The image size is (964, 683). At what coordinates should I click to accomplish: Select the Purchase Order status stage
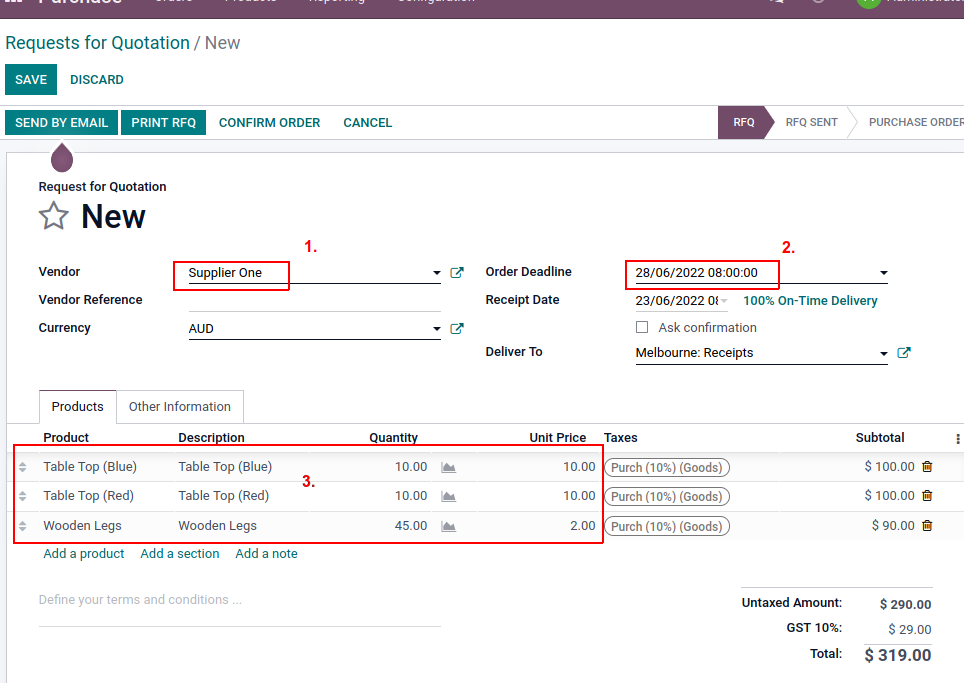click(915, 122)
